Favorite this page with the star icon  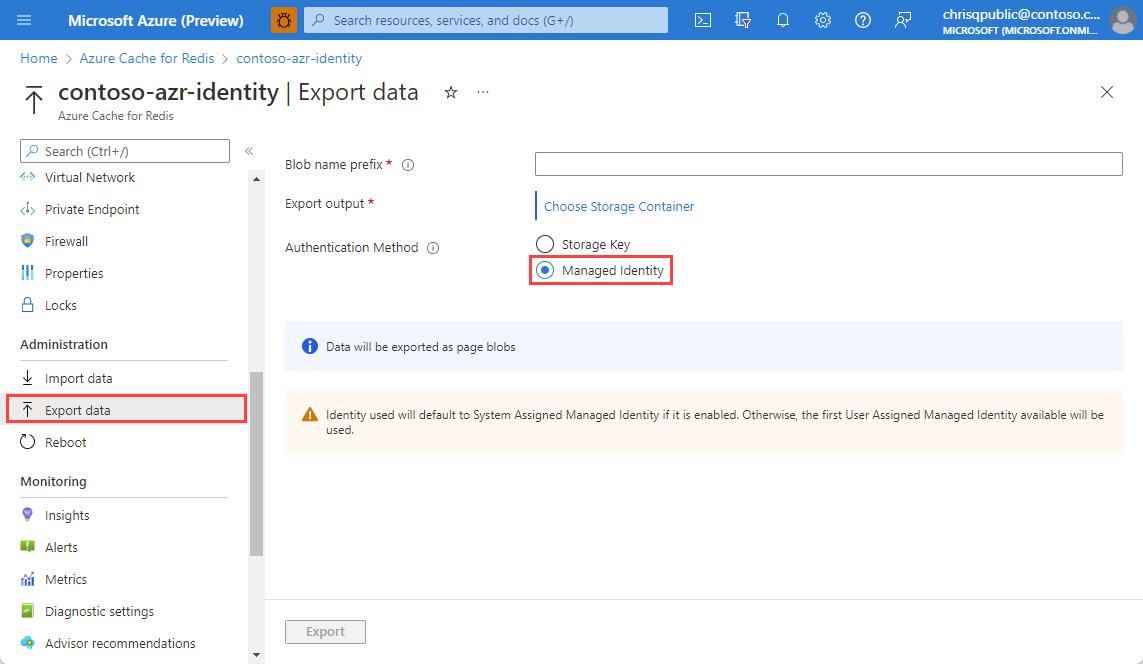tap(451, 92)
